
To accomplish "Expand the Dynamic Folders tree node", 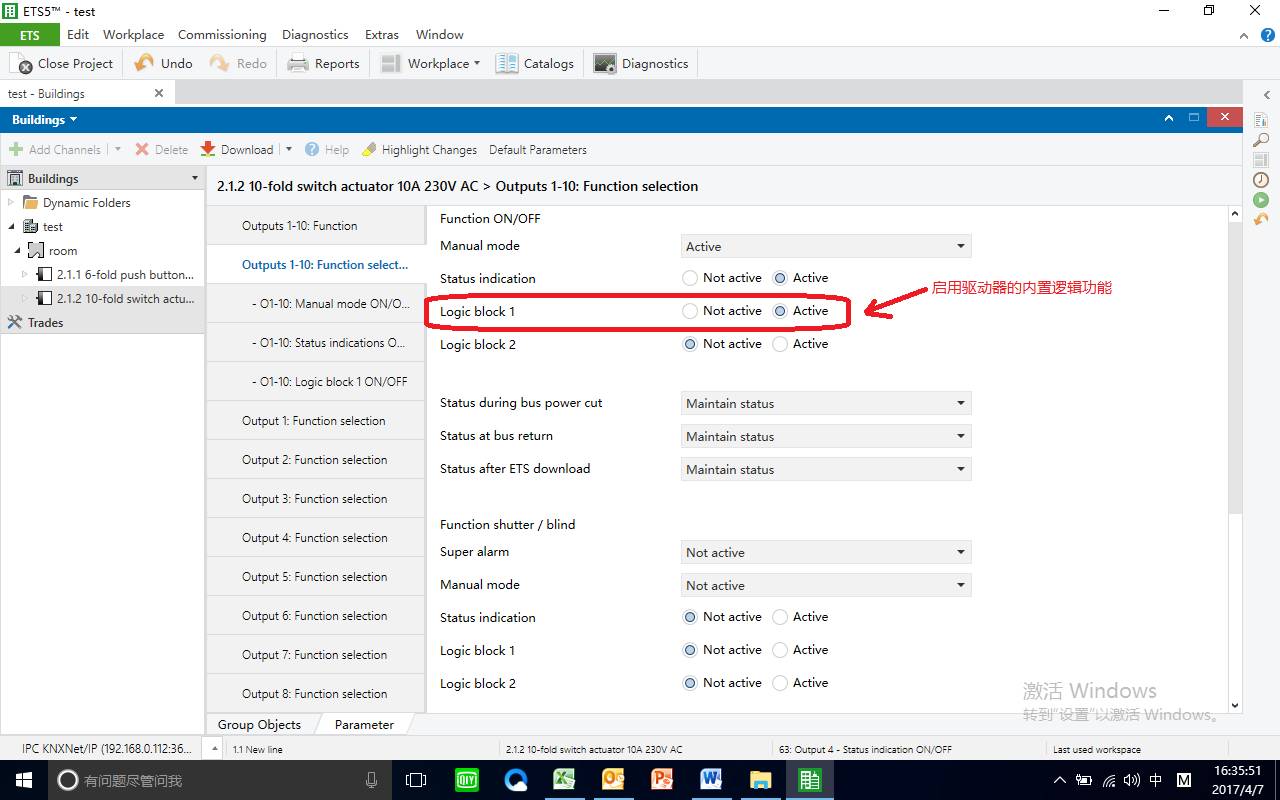I will (11, 202).
